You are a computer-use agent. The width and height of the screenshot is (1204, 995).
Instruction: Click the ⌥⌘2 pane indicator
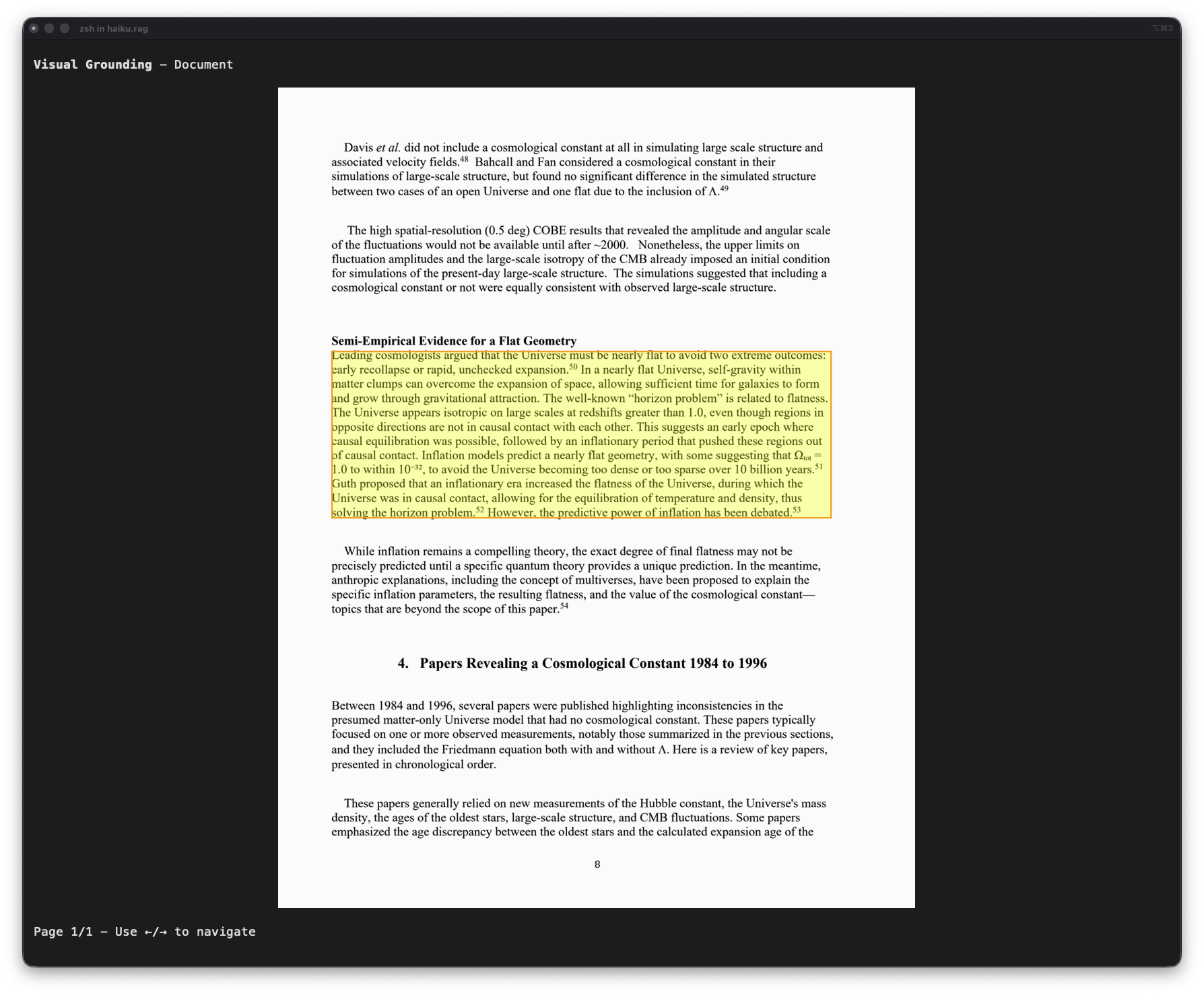point(1162,28)
